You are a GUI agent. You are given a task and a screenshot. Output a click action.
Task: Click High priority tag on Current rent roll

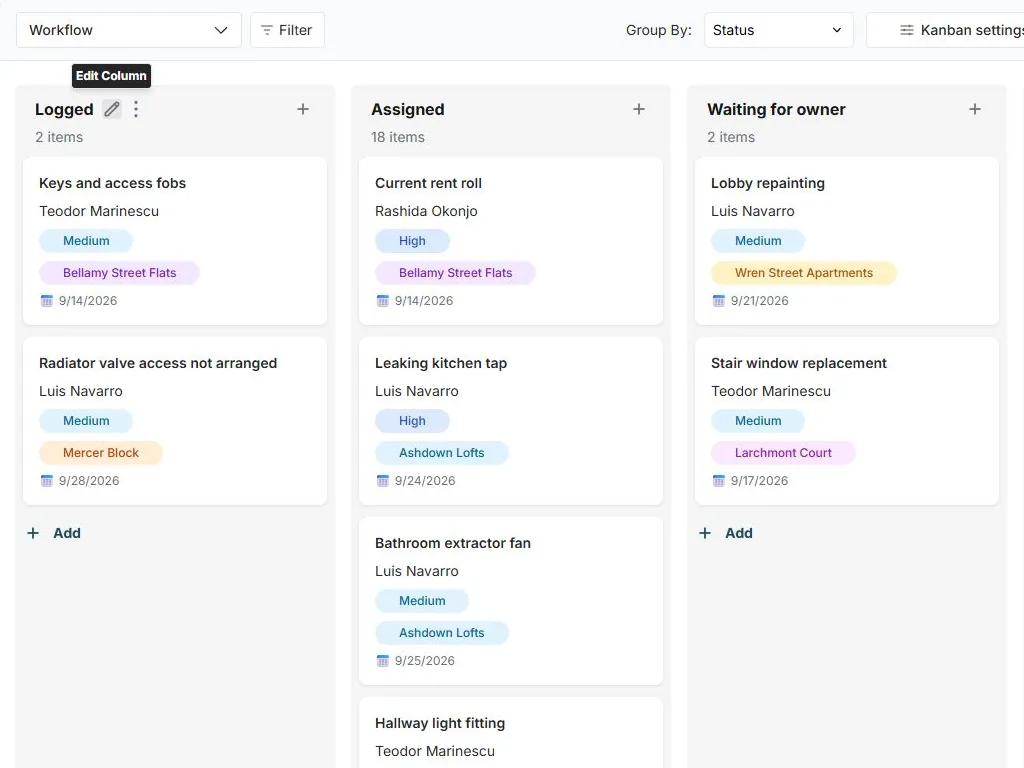(412, 241)
